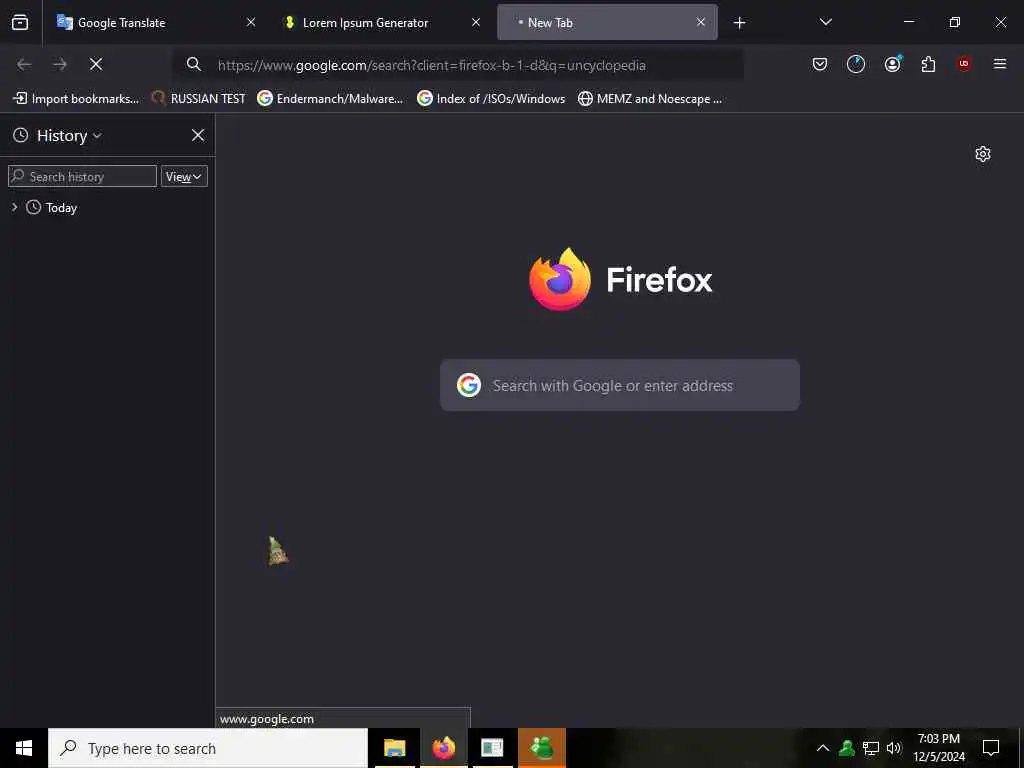The image size is (1024, 768).
Task: Click the circular timer extension icon
Action: click(x=856, y=64)
